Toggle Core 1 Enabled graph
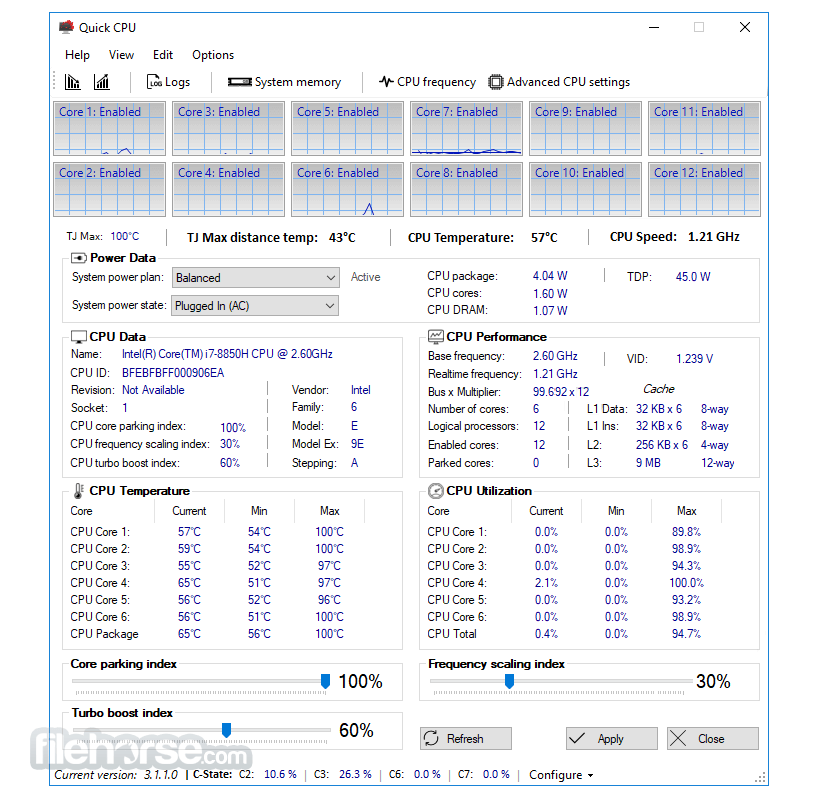Image resolution: width=820 pixels, height=800 pixels. [109, 129]
